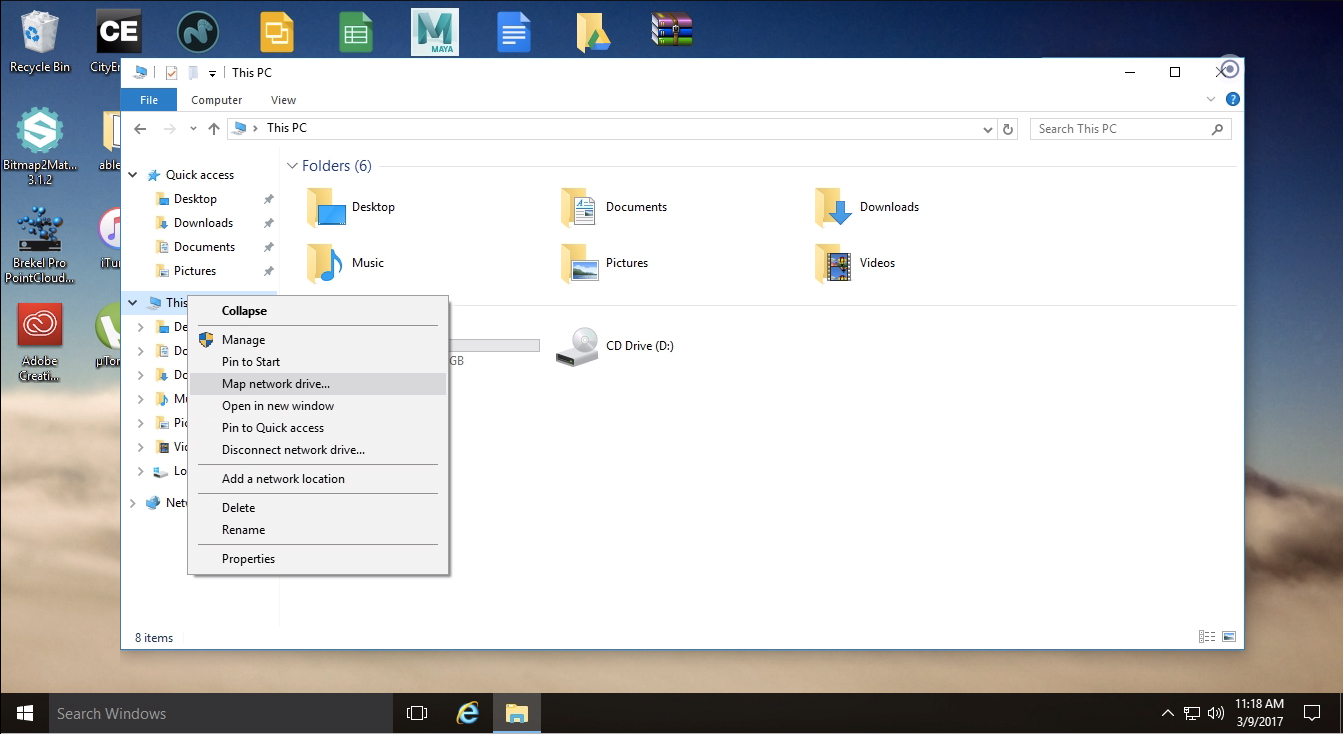Screen dimensions: 1343x734
Task: Open the Windows Start button
Action: (24, 713)
